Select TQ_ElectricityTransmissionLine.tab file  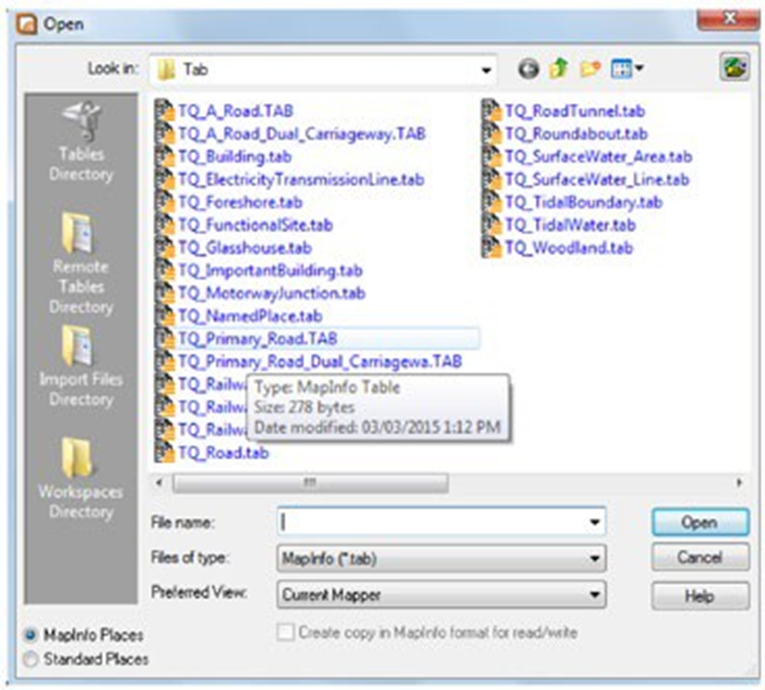[301, 180]
